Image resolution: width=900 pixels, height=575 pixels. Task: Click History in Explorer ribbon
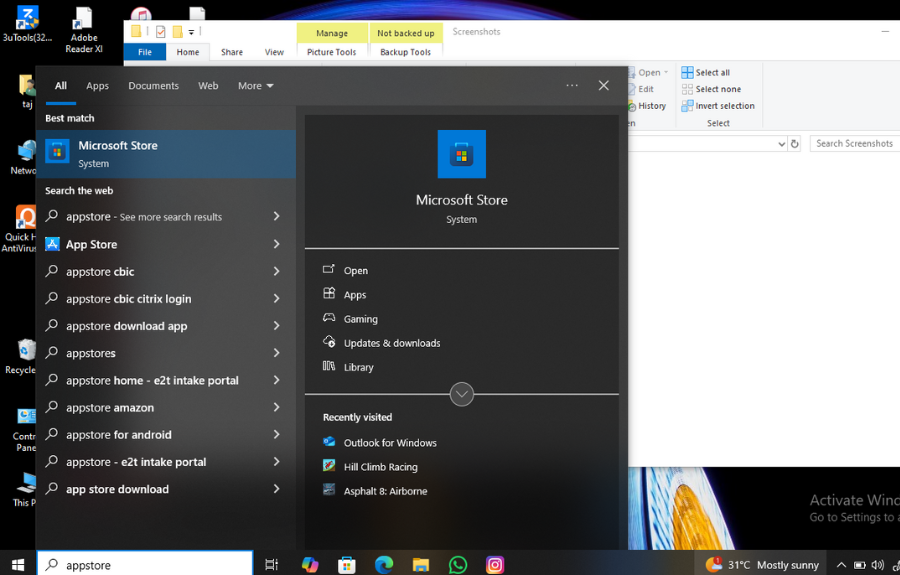647,106
